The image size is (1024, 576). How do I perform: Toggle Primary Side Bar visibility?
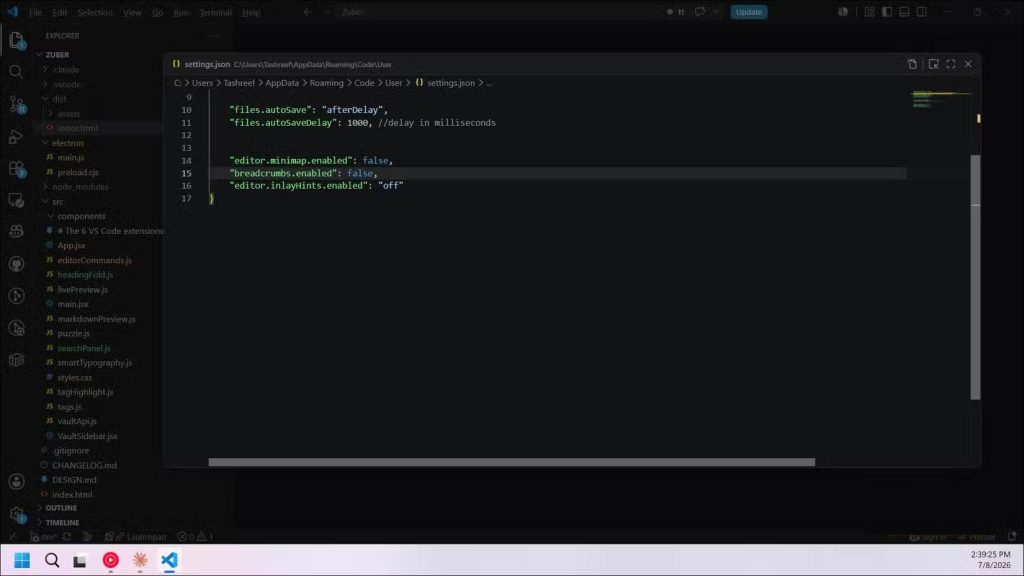pos(887,12)
